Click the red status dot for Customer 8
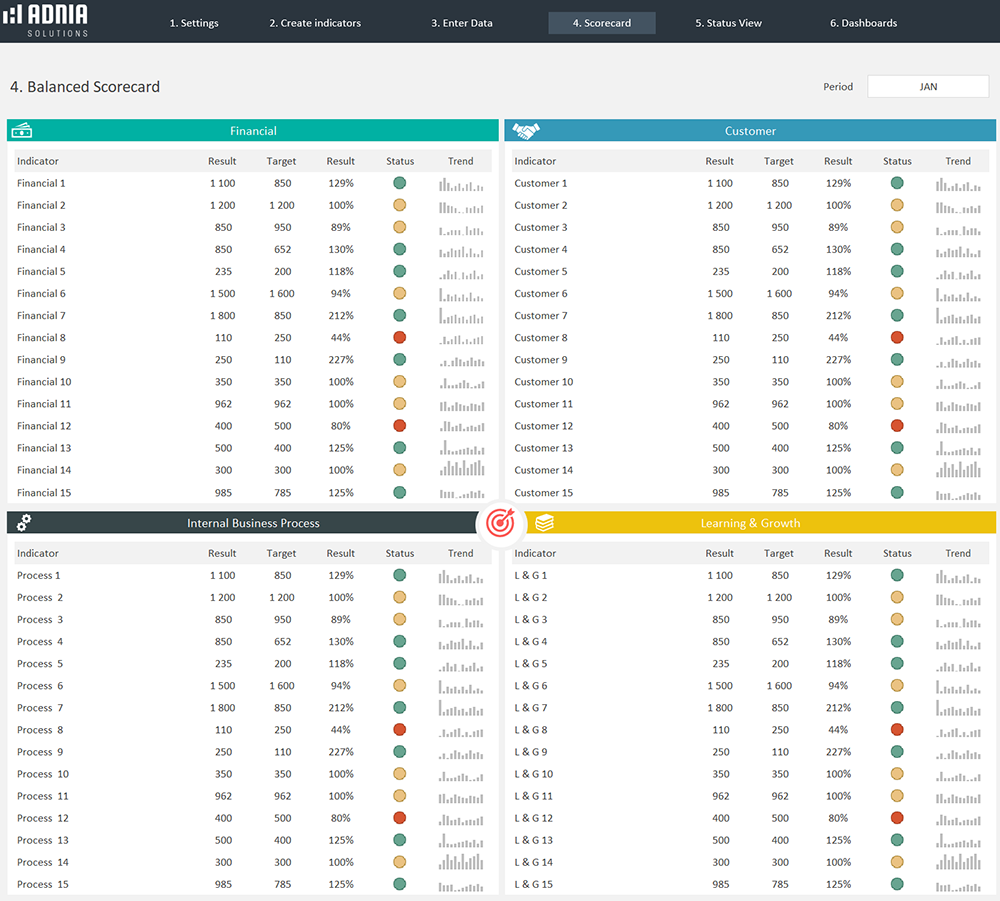The width and height of the screenshot is (1000, 901). point(897,337)
